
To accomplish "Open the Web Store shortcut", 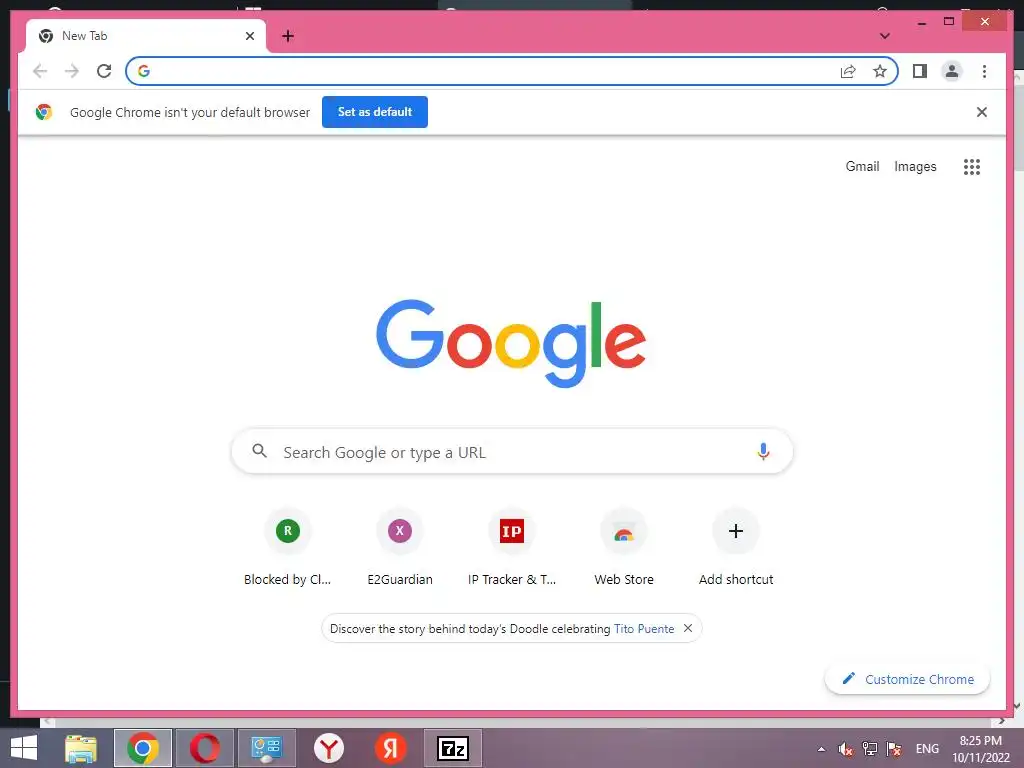I will coord(624,548).
